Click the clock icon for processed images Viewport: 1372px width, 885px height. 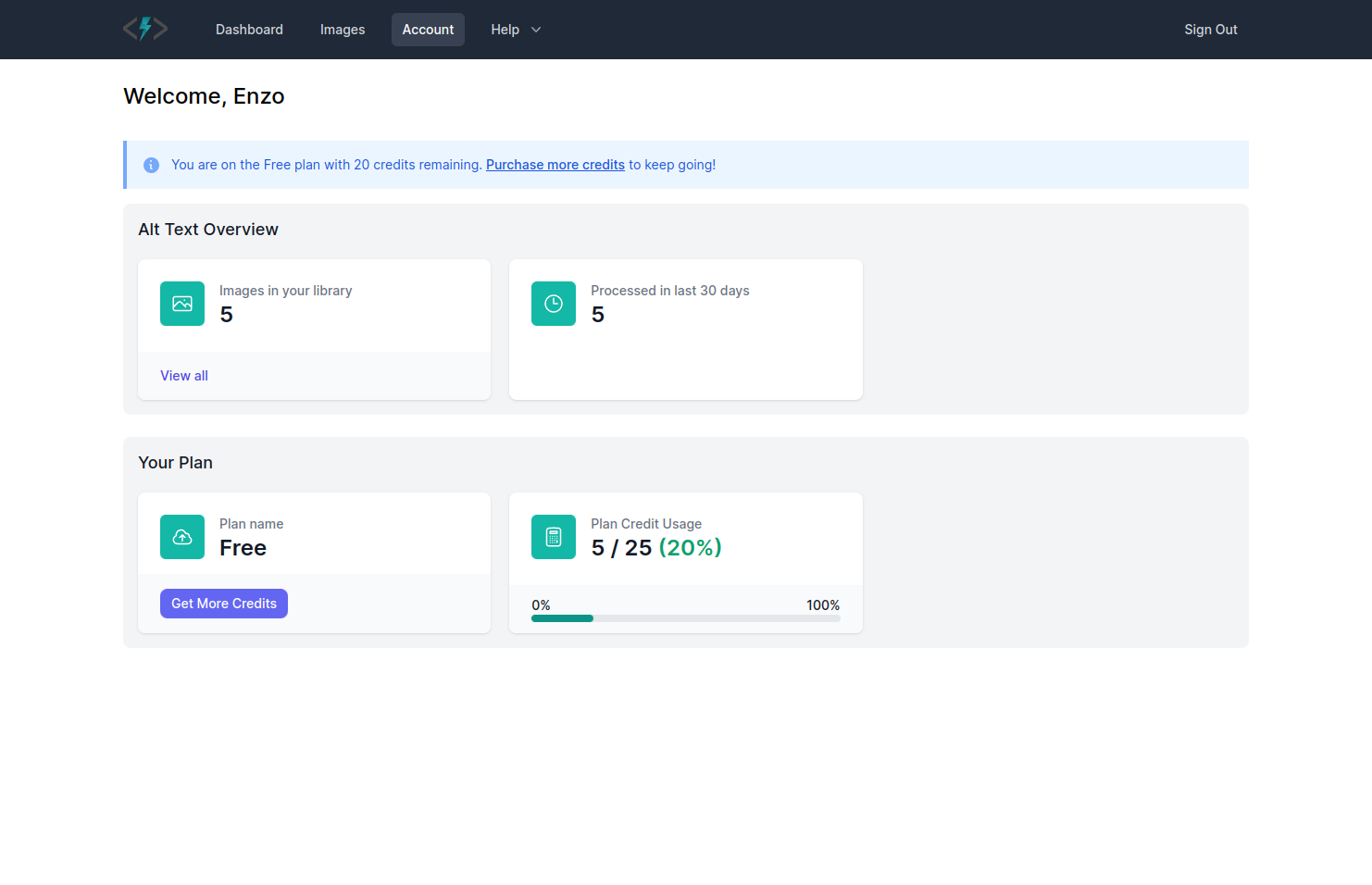pyautogui.click(x=554, y=304)
